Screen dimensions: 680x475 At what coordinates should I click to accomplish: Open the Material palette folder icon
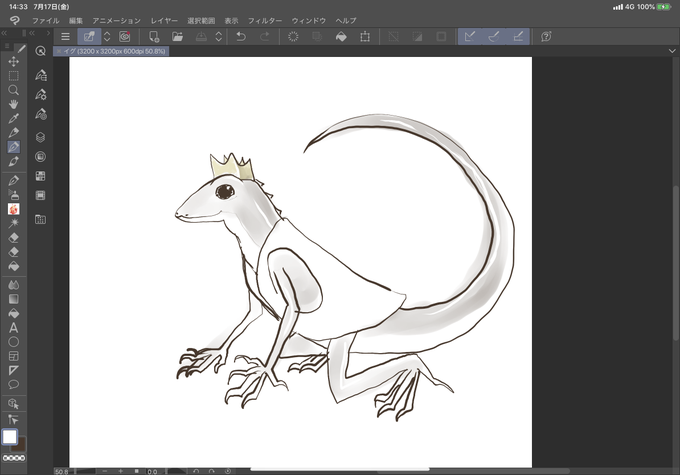[40, 219]
